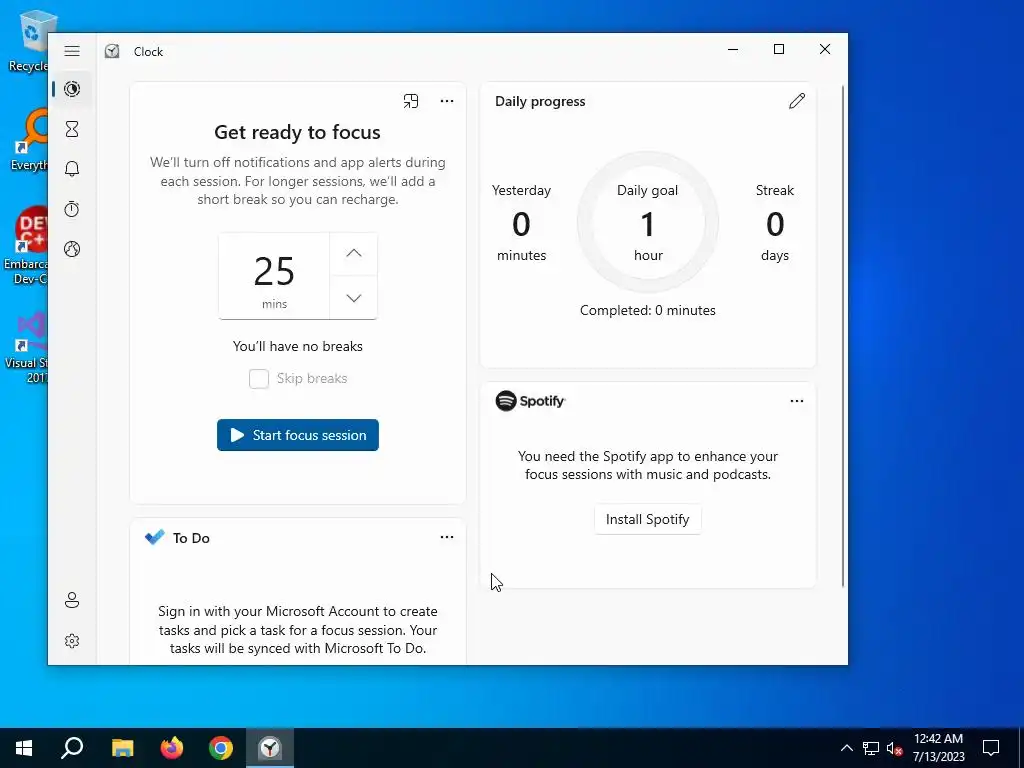This screenshot has width=1024, height=768.
Task: Open taskbar Search
Action: 72,748
